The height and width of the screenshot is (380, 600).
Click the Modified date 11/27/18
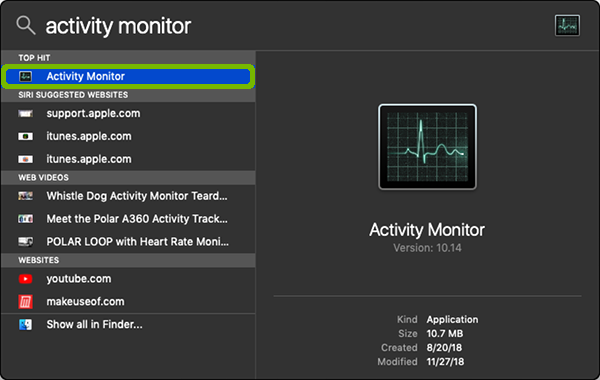(x=445, y=362)
